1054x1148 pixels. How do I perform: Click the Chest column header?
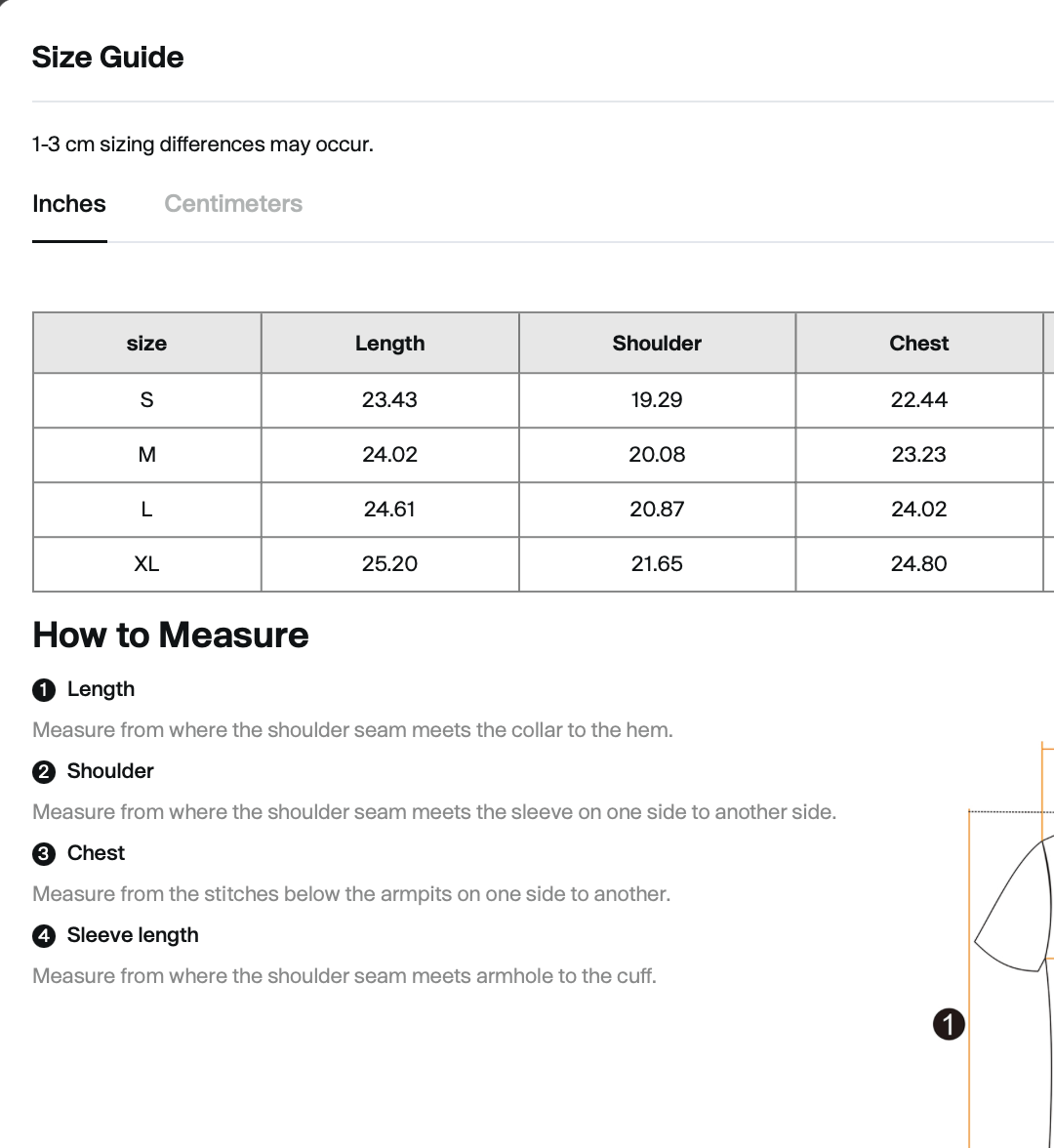918,343
